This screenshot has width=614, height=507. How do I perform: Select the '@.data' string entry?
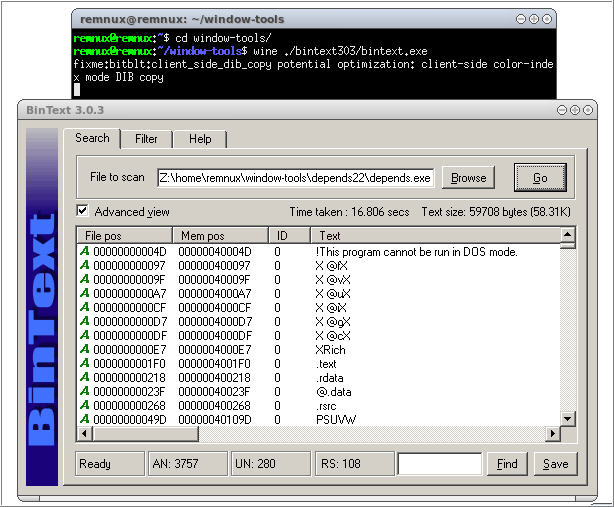pos(334,392)
